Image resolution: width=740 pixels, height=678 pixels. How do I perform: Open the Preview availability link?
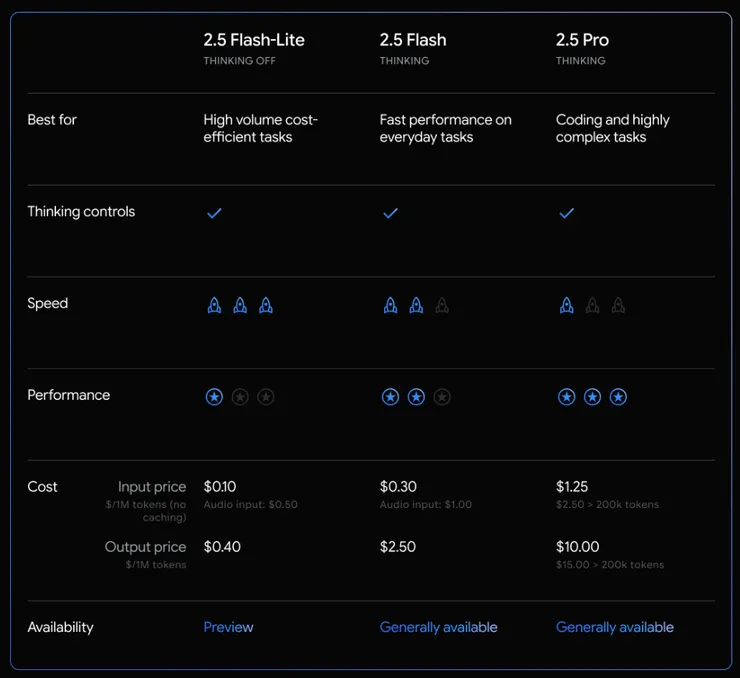point(228,627)
